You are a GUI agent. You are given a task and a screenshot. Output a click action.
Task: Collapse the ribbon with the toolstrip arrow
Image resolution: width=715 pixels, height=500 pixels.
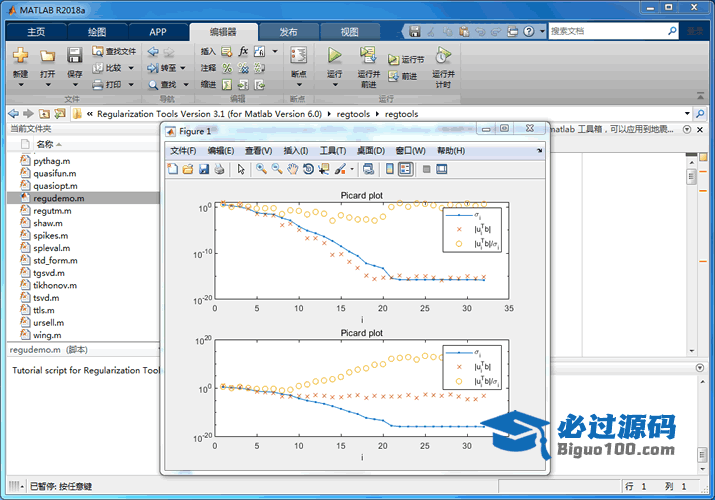[700, 95]
